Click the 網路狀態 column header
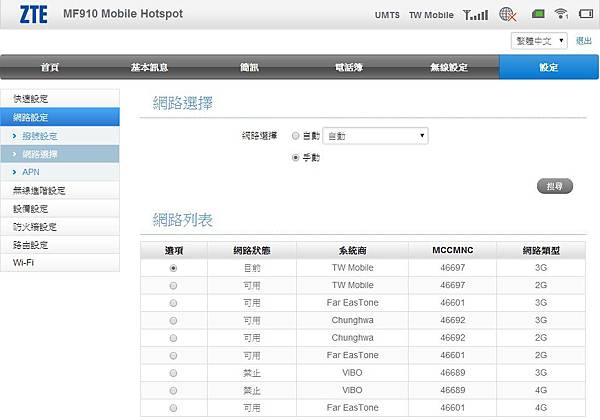 [252, 251]
